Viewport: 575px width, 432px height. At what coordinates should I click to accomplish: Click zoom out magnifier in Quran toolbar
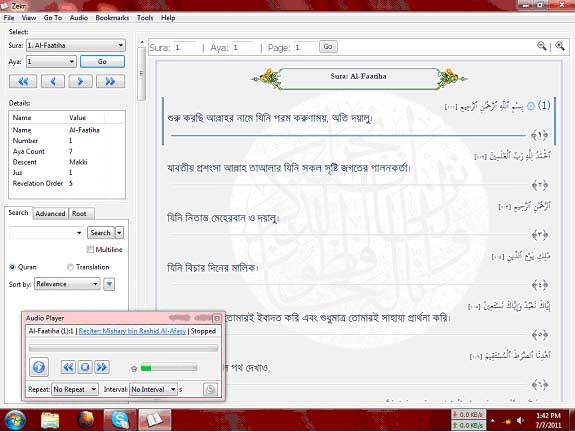[542, 46]
